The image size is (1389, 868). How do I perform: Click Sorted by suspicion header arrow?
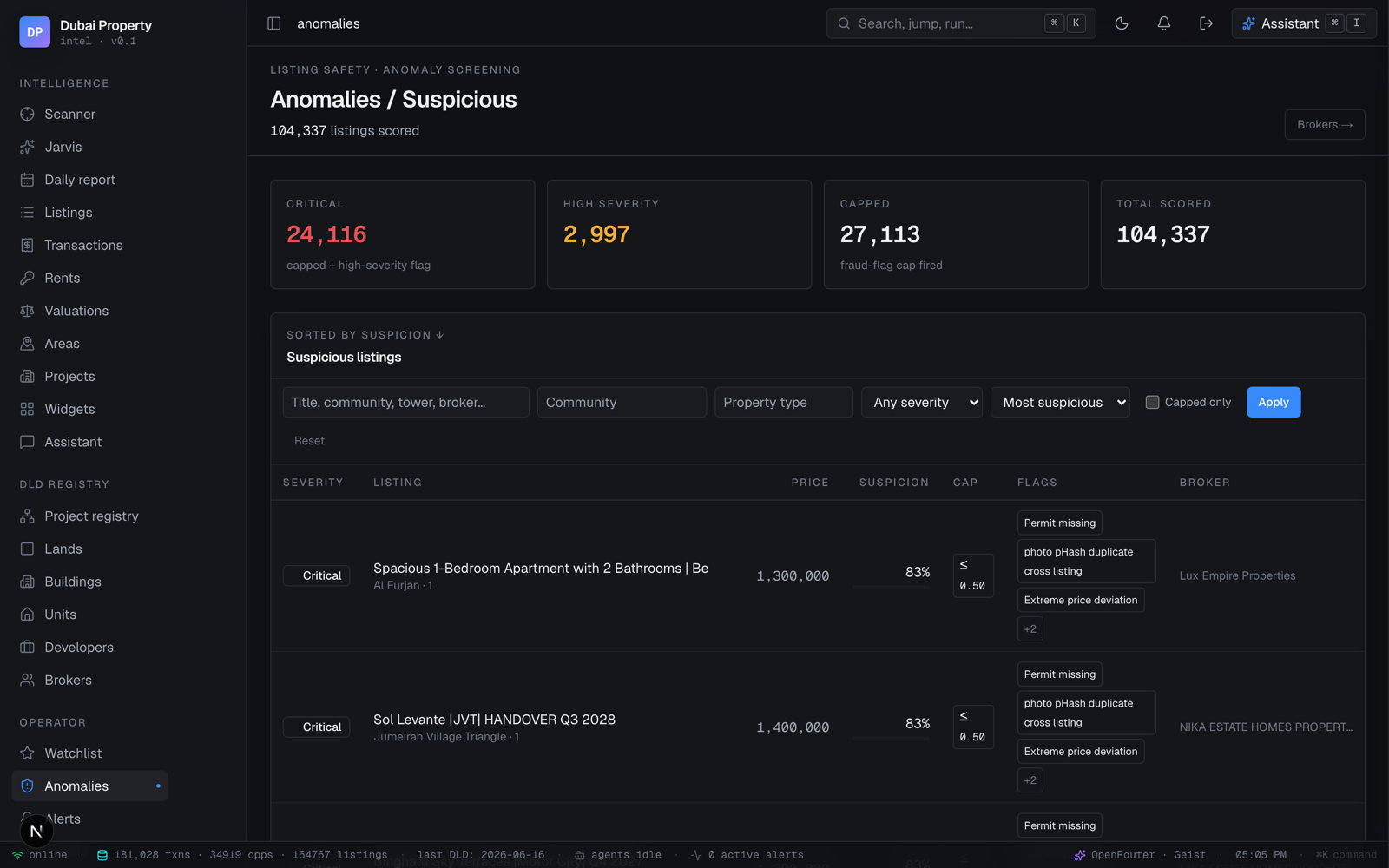click(x=440, y=335)
